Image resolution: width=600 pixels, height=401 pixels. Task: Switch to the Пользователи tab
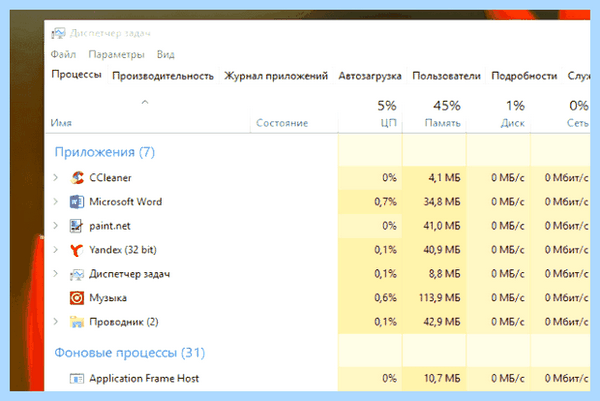coord(446,76)
